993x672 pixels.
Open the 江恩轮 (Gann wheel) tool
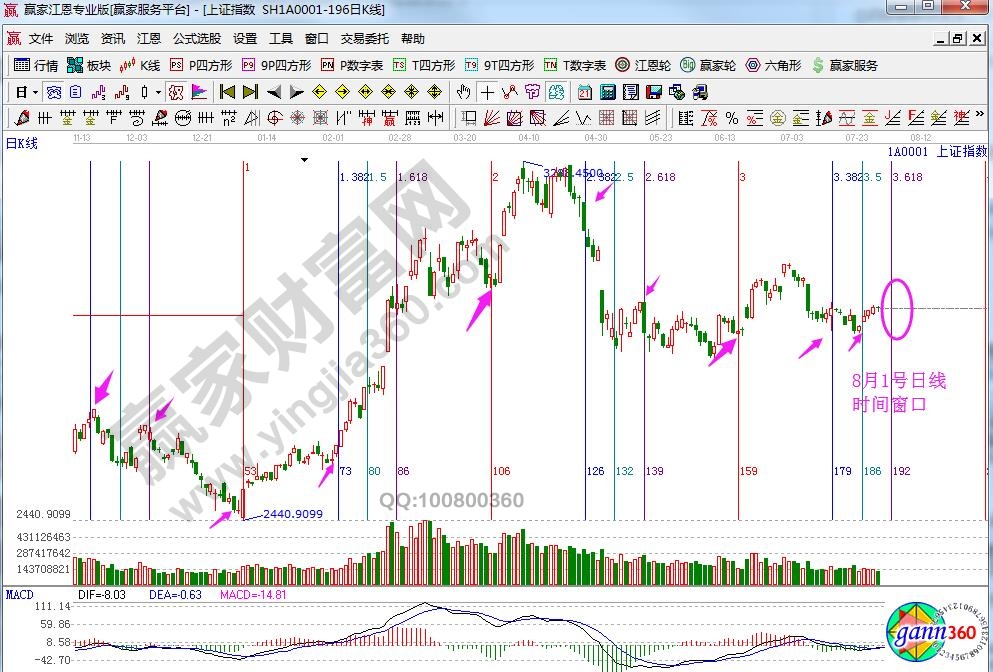pyautogui.click(x=642, y=65)
